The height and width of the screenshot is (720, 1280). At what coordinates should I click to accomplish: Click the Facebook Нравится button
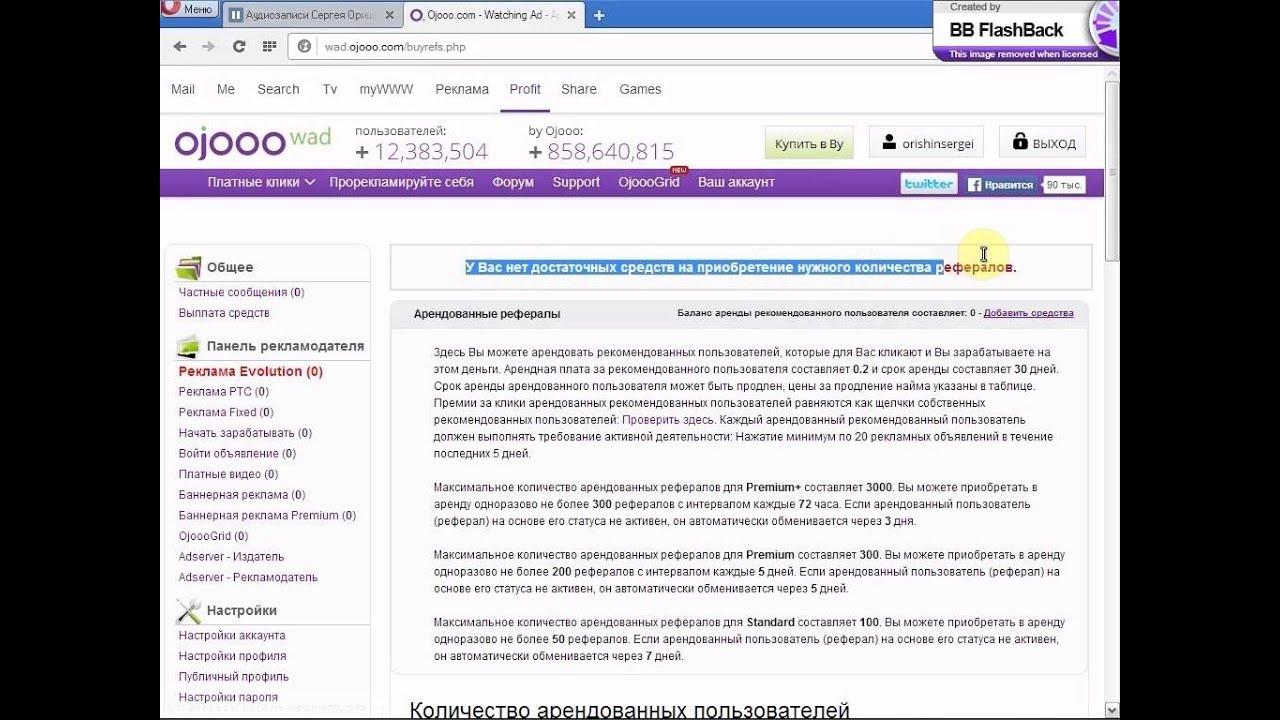[x=1002, y=184]
